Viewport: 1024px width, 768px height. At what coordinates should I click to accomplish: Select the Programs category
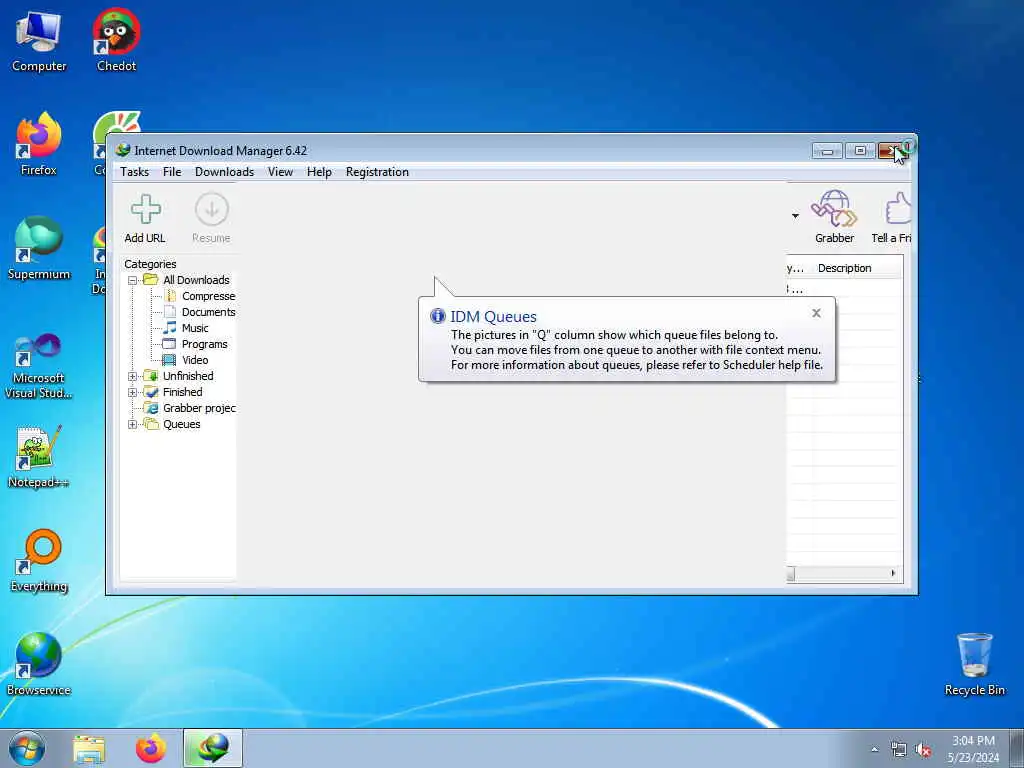204,344
